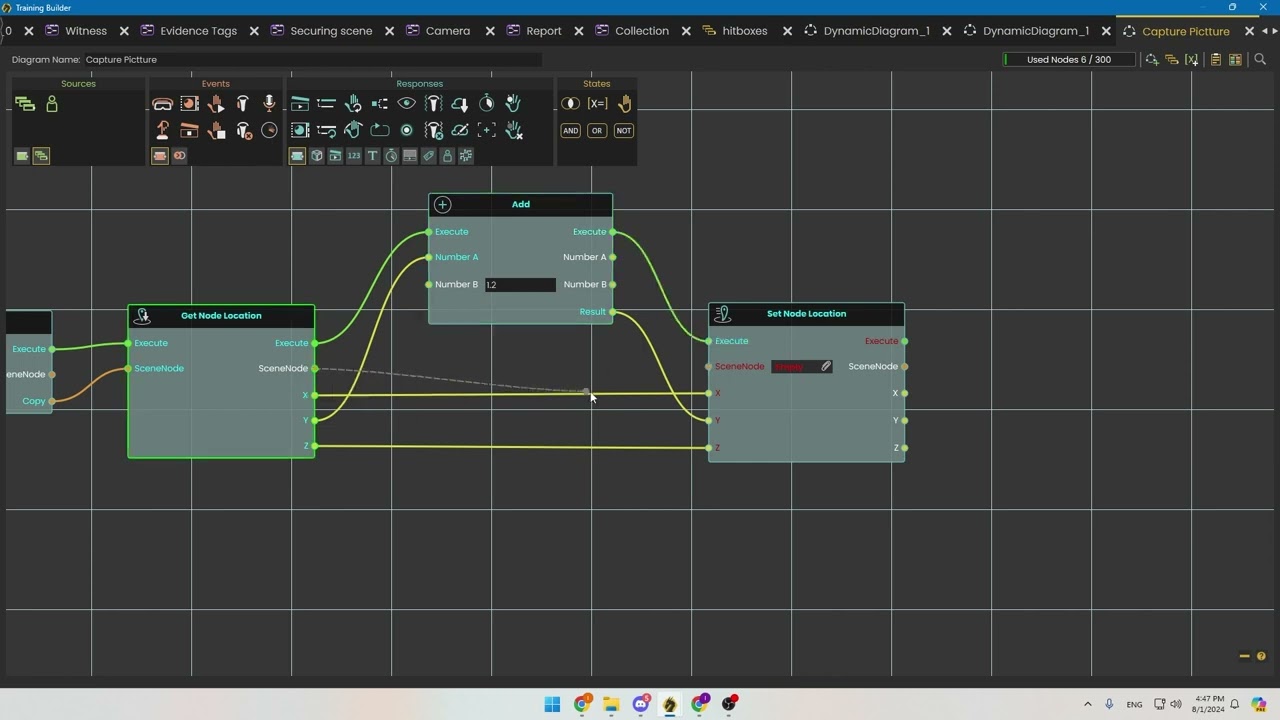The width and height of the screenshot is (1280, 720).
Task: Show hidden system tray icons chevron
Action: click(1088, 704)
